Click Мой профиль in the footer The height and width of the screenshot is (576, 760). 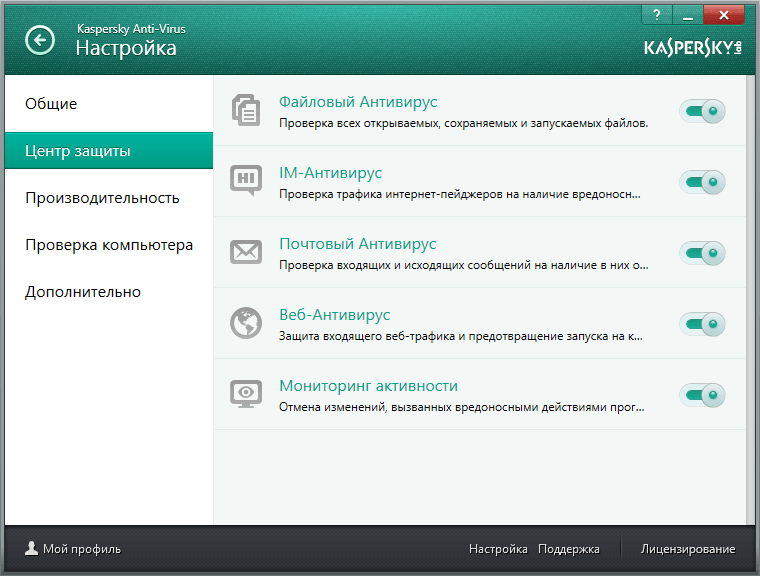[x=81, y=549]
